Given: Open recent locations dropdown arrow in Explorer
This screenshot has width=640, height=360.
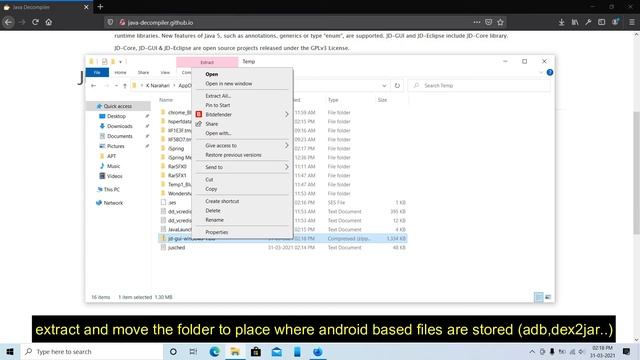Looking at the screenshot, I should 116,86.
